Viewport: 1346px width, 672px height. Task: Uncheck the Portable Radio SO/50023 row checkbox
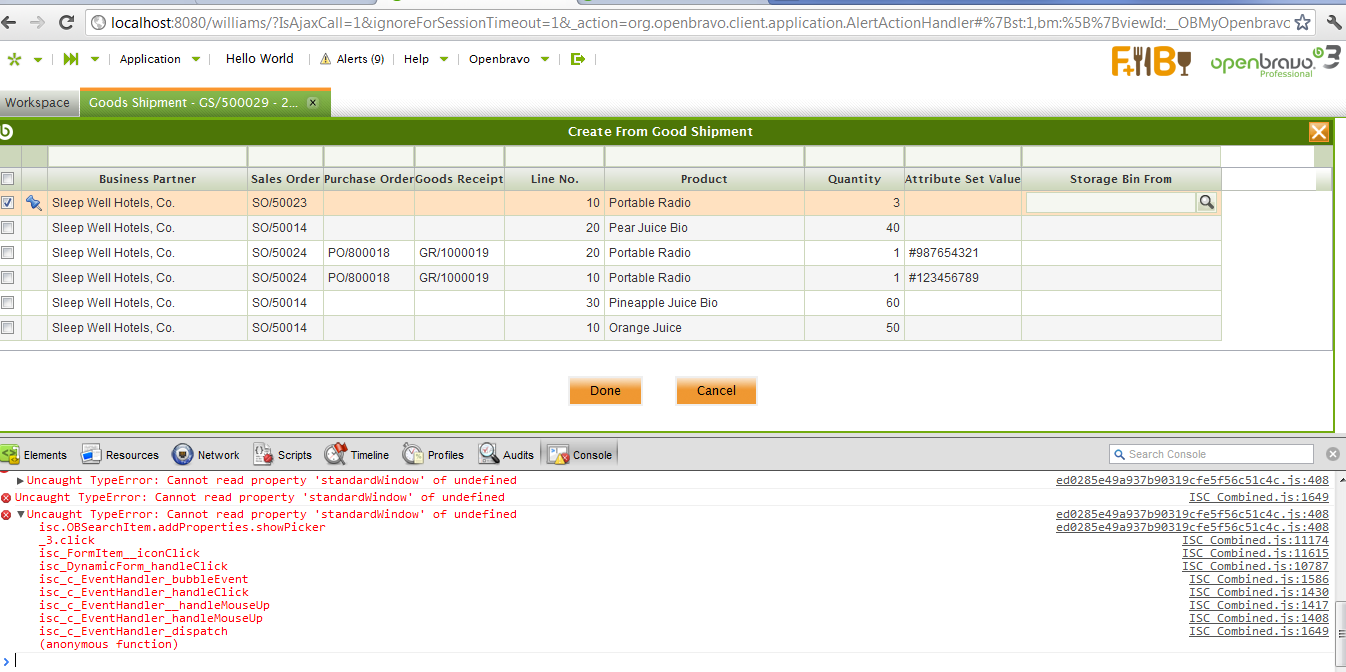coord(8,203)
